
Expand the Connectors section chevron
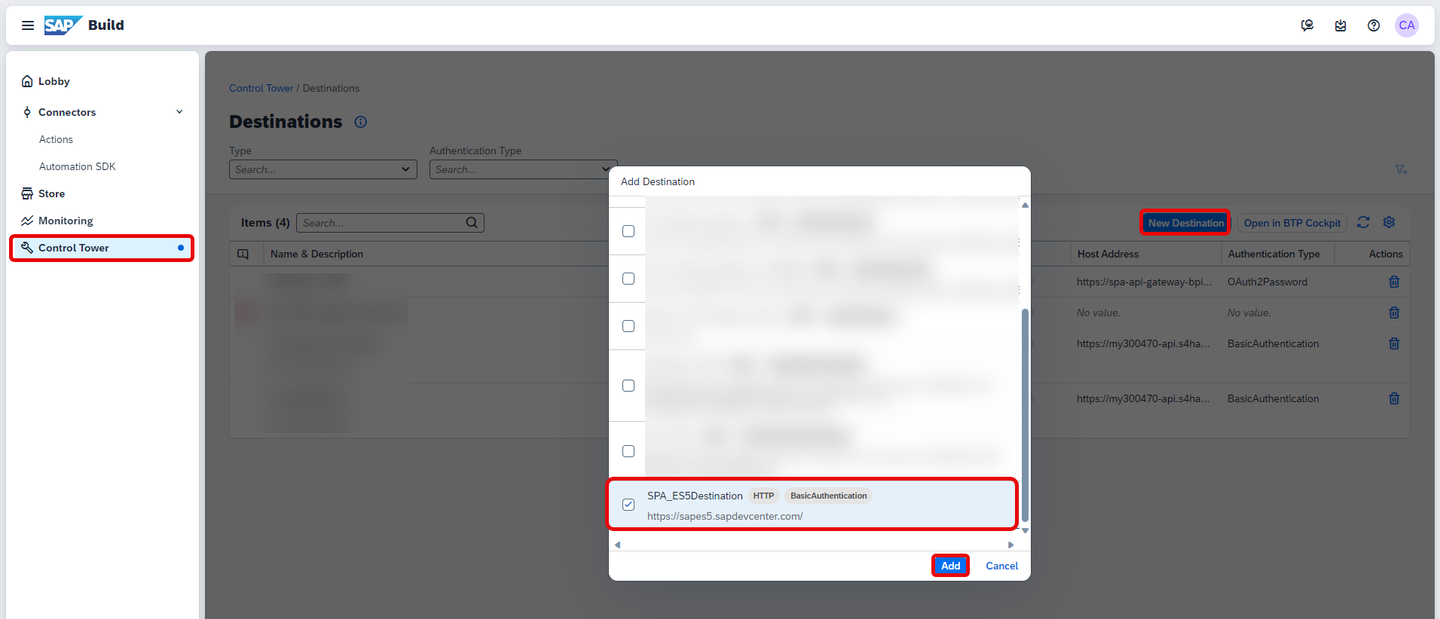click(180, 112)
